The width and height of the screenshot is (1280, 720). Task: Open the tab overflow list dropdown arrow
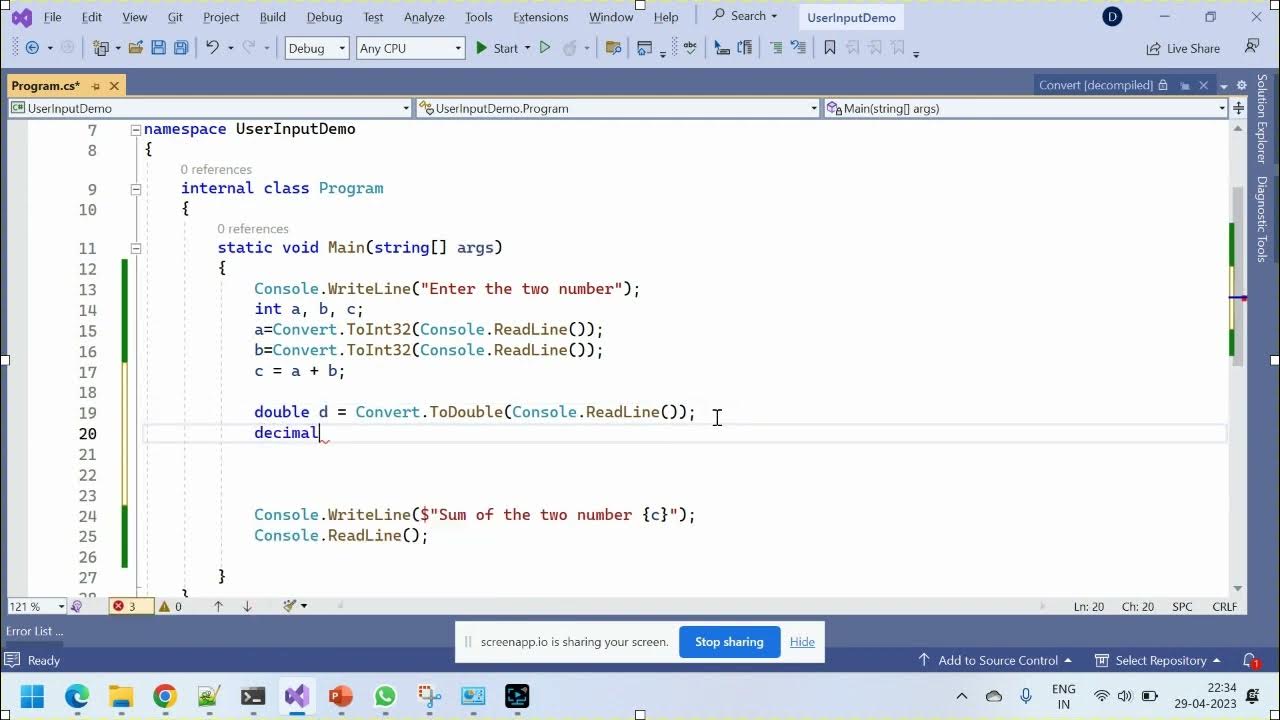pos(1224,86)
